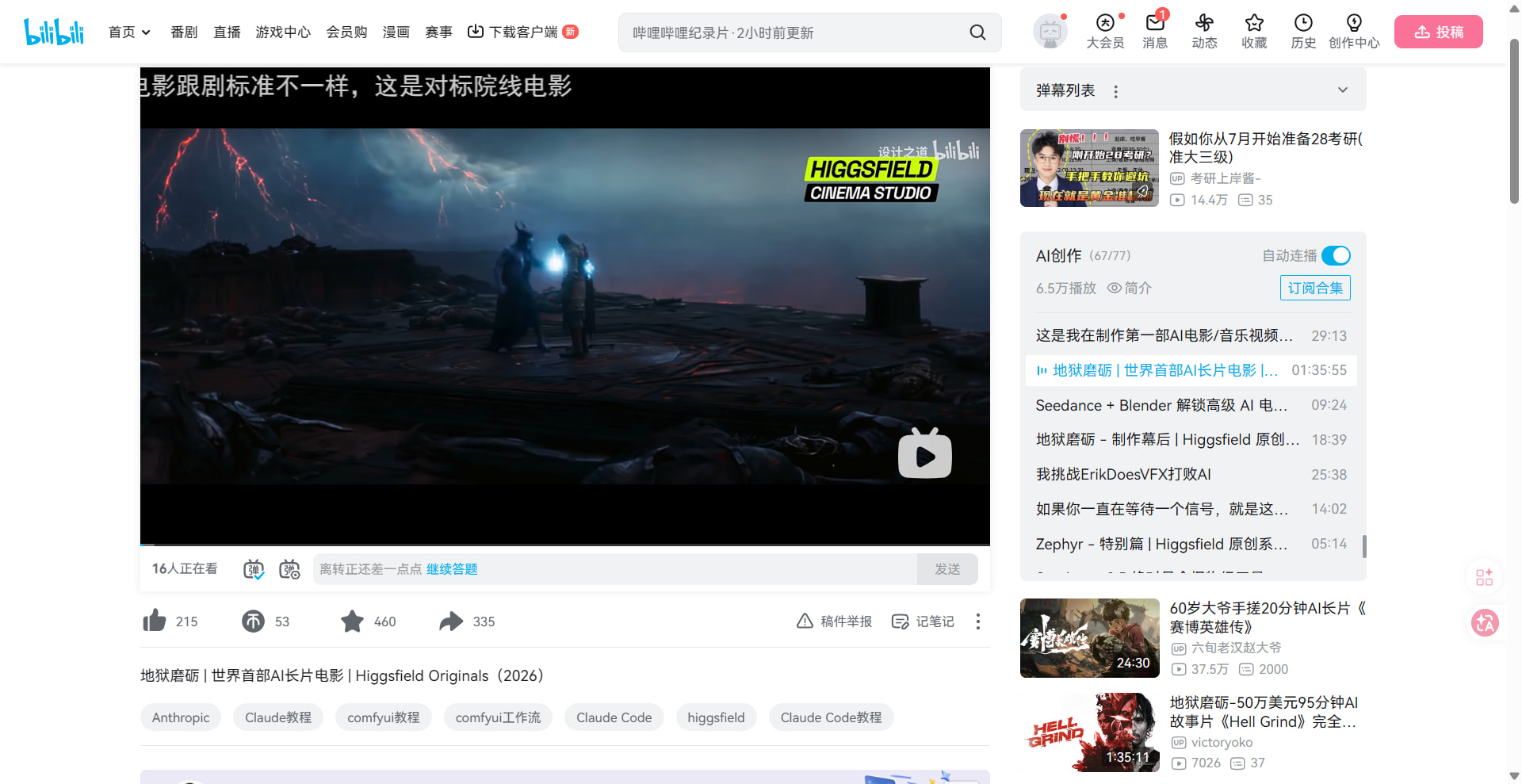
Task: Open danmaku list options dots
Action: 1116,91
